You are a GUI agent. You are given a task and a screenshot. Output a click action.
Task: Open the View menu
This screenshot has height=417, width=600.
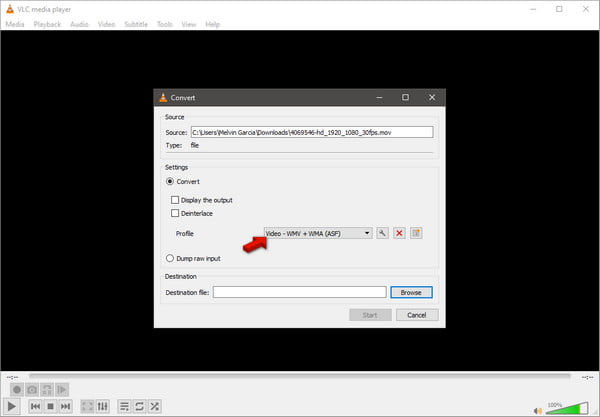189,24
